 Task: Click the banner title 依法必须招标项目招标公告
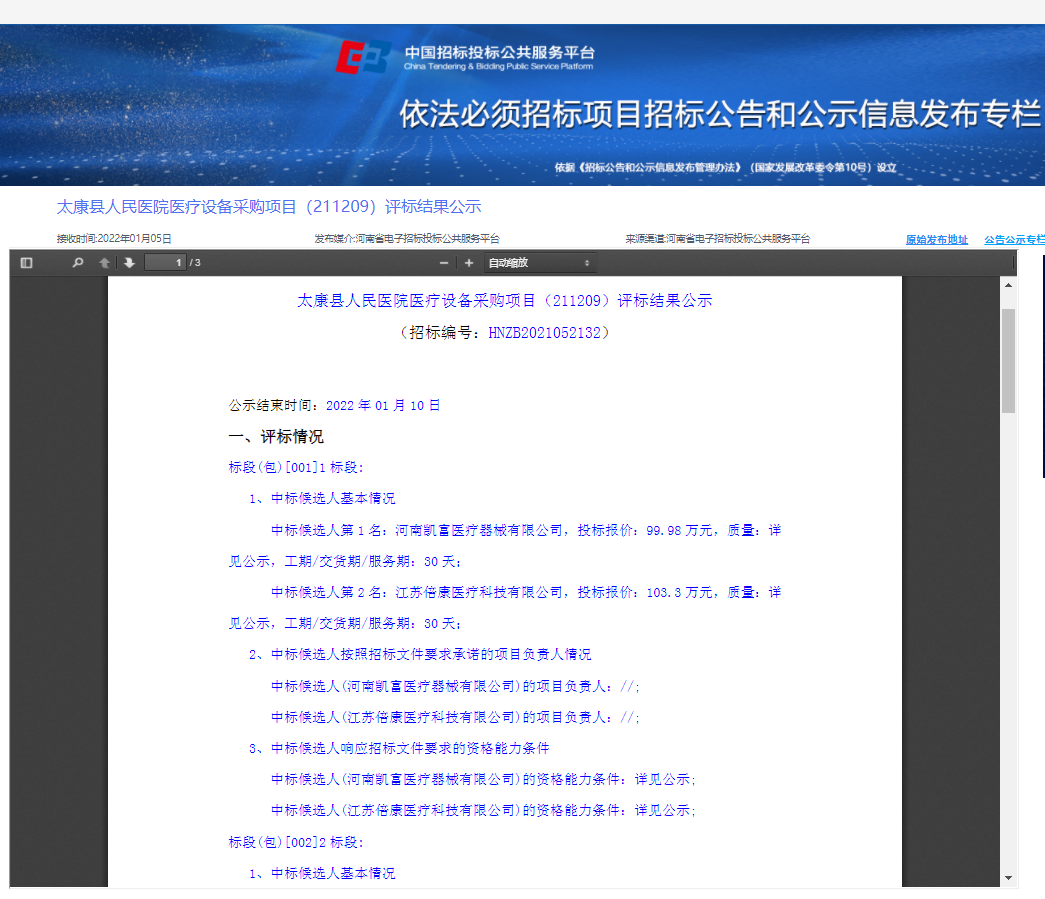[x=718, y=114]
